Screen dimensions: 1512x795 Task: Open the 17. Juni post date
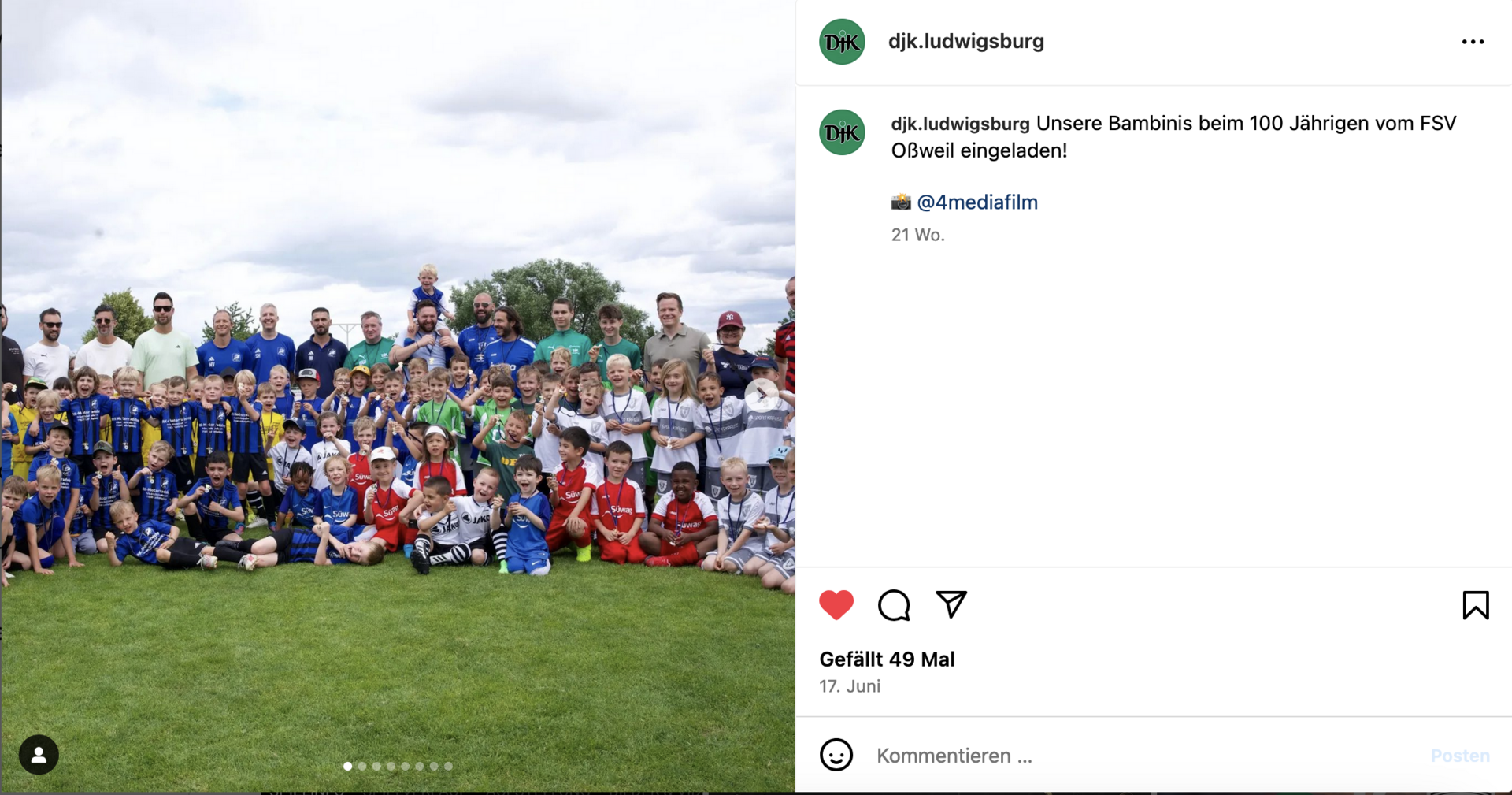[x=850, y=686]
